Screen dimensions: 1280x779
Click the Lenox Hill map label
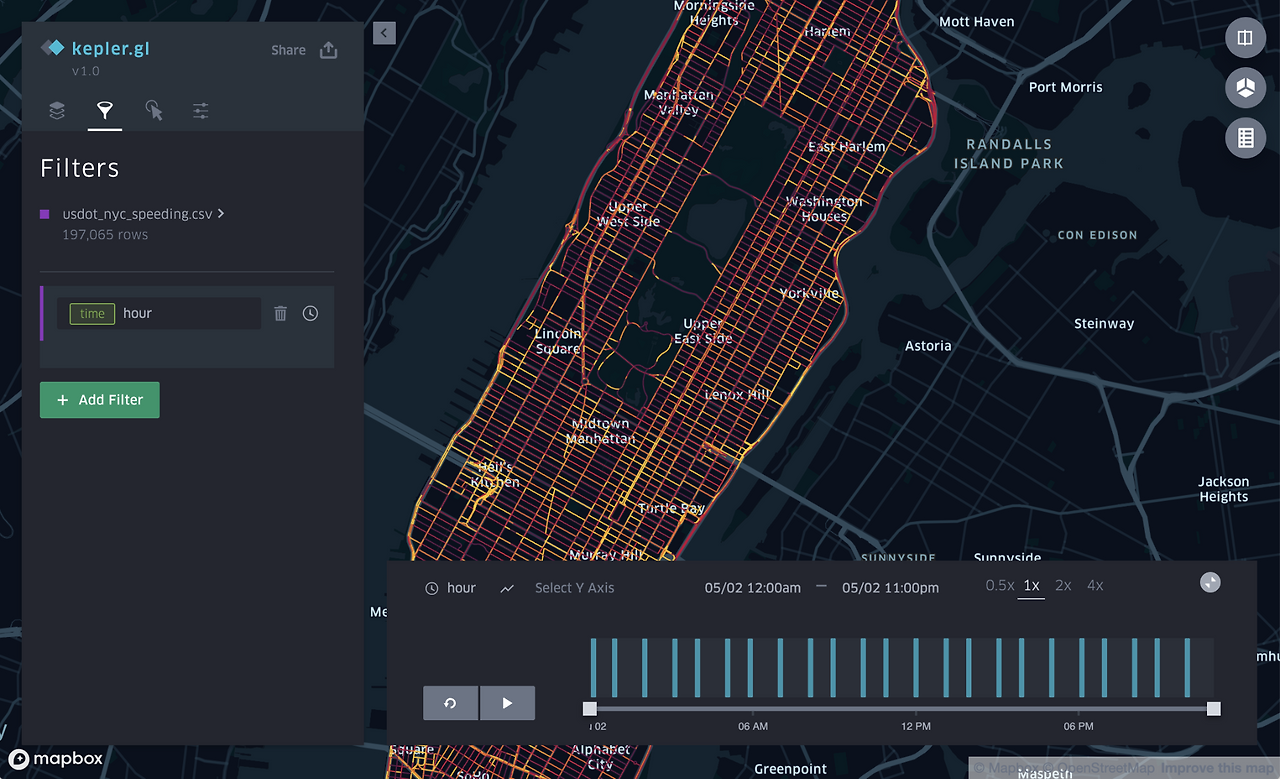[738, 395]
